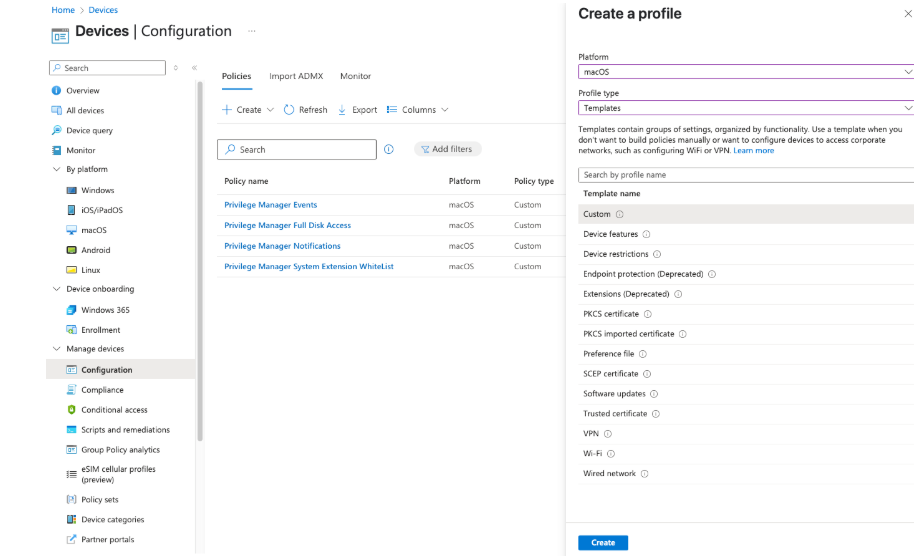
Task: Switch to the Policies tab
Action: click(236, 76)
